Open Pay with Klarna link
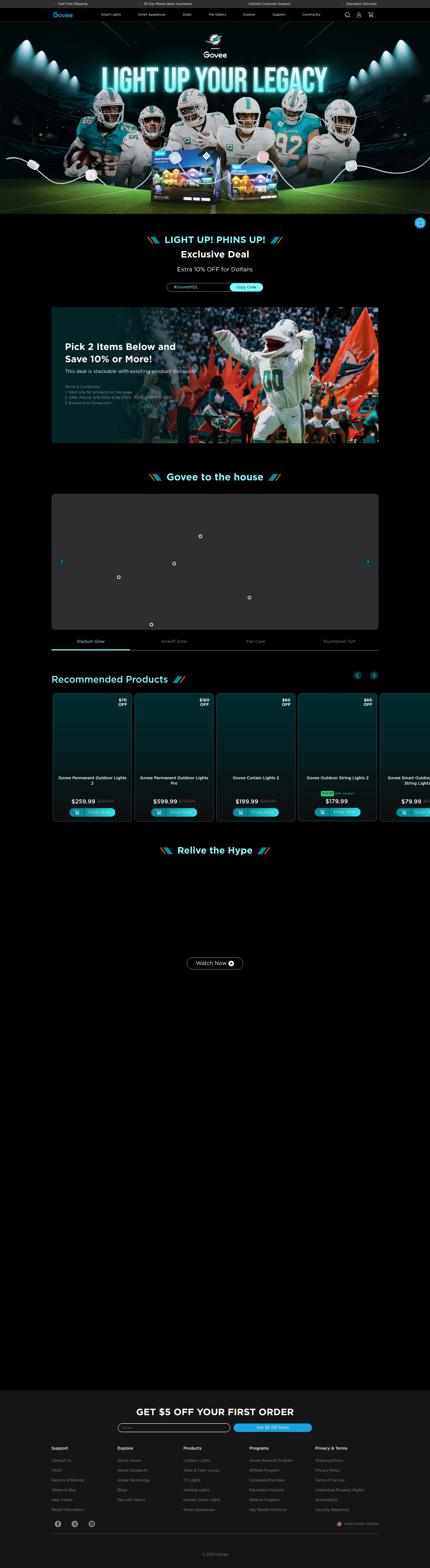 click(x=131, y=1499)
